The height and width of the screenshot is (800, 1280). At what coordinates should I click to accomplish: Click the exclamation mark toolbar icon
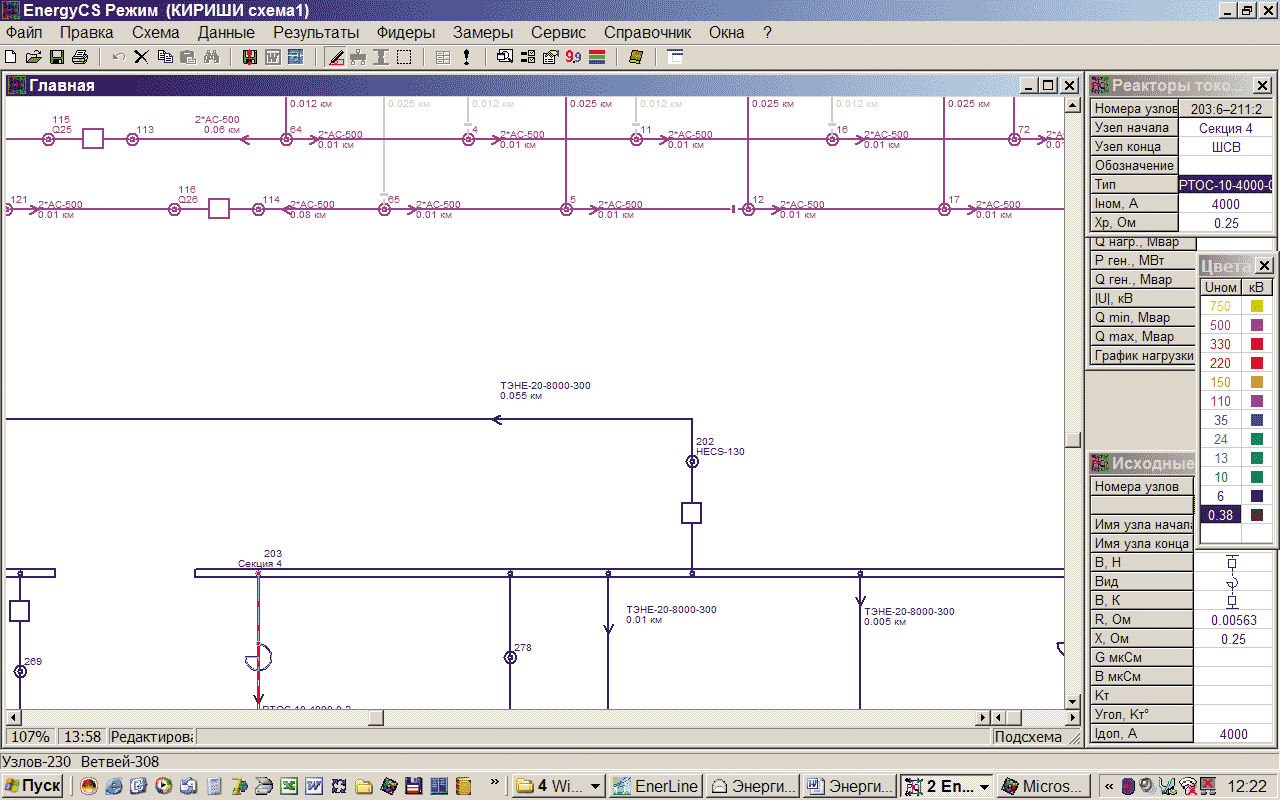tap(466, 57)
